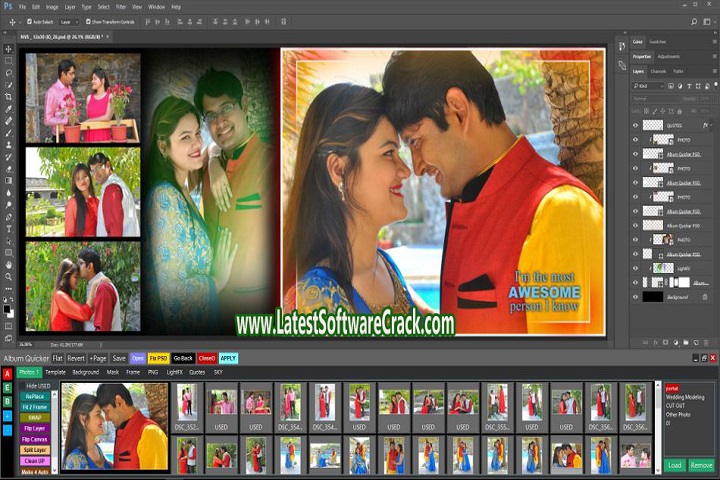
Task: Select the Crop tool
Action: point(8,97)
